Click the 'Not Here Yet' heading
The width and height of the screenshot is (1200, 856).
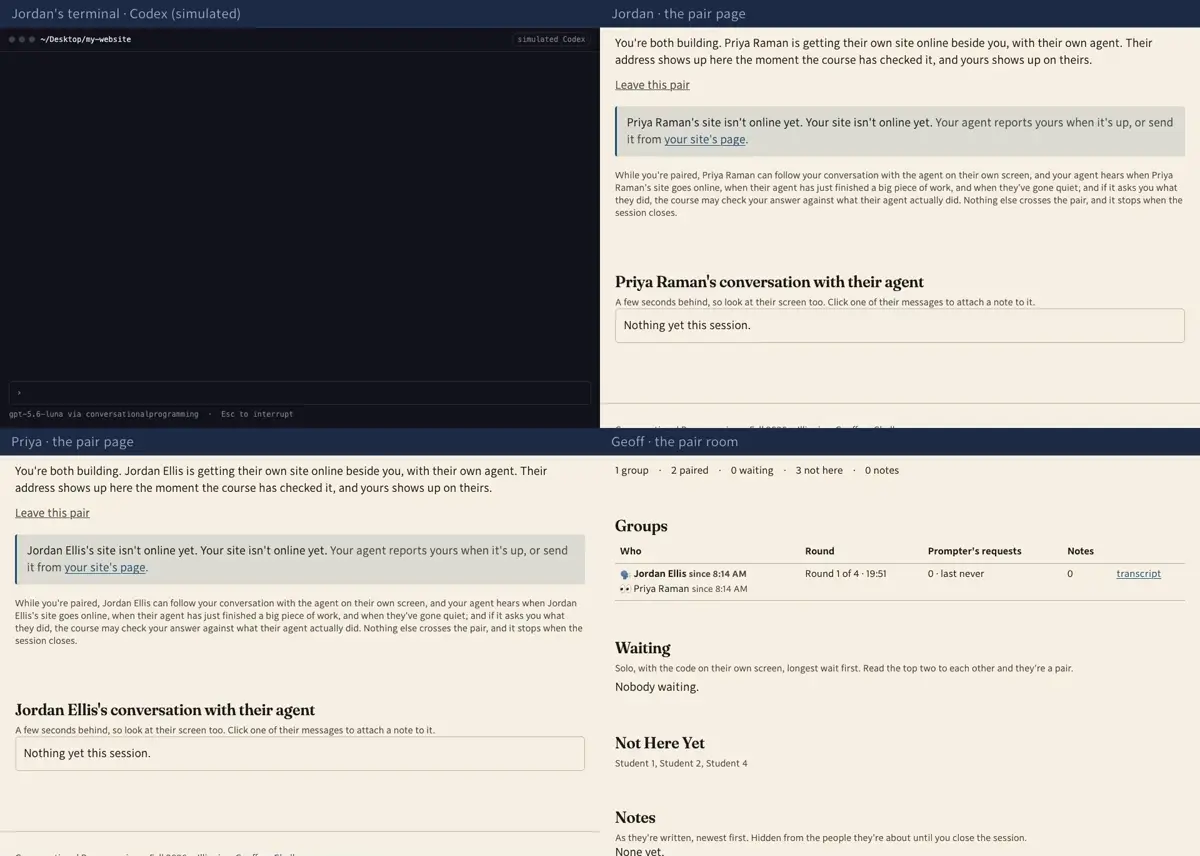coord(660,743)
